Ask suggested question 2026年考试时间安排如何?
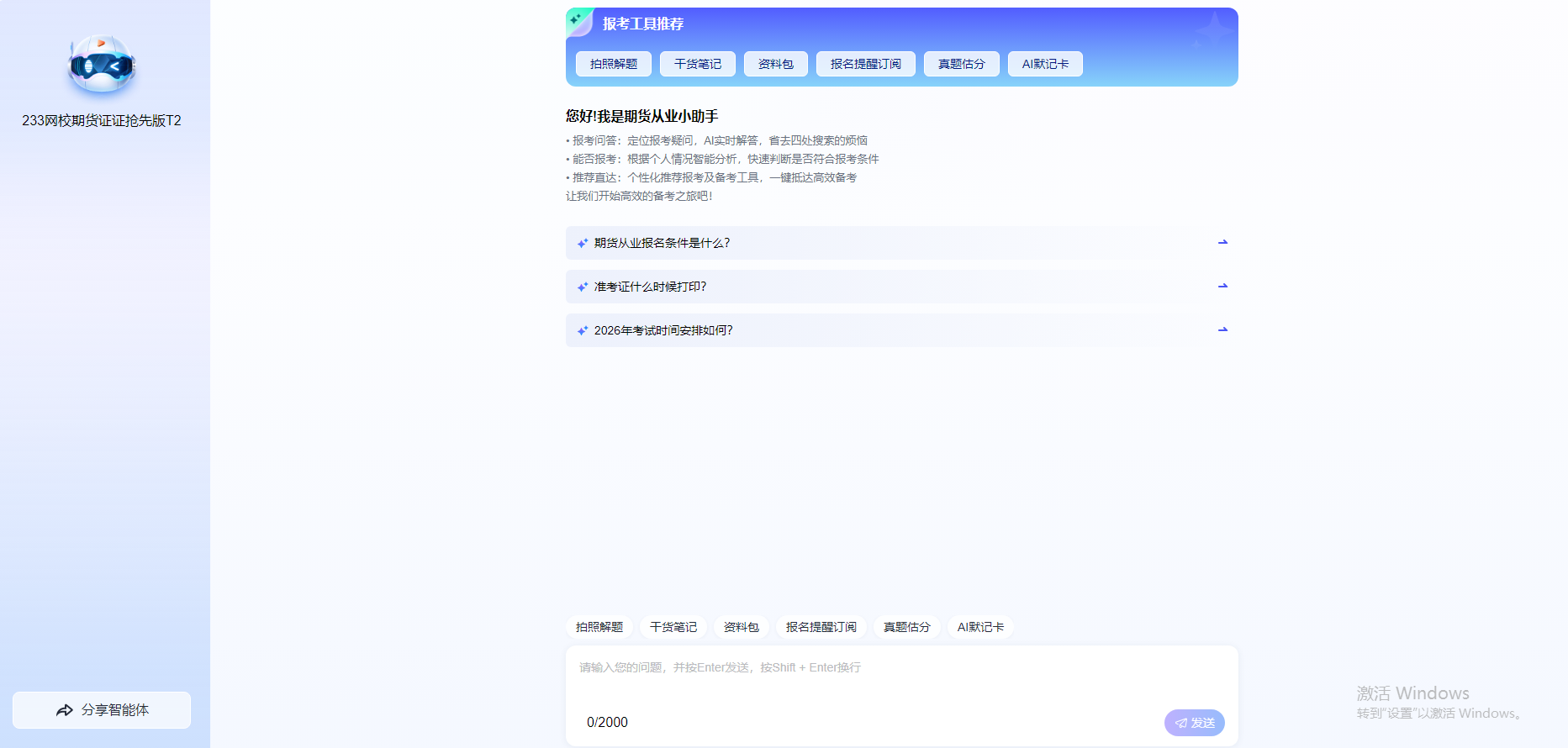The image size is (1568, 748). point(902,330)
